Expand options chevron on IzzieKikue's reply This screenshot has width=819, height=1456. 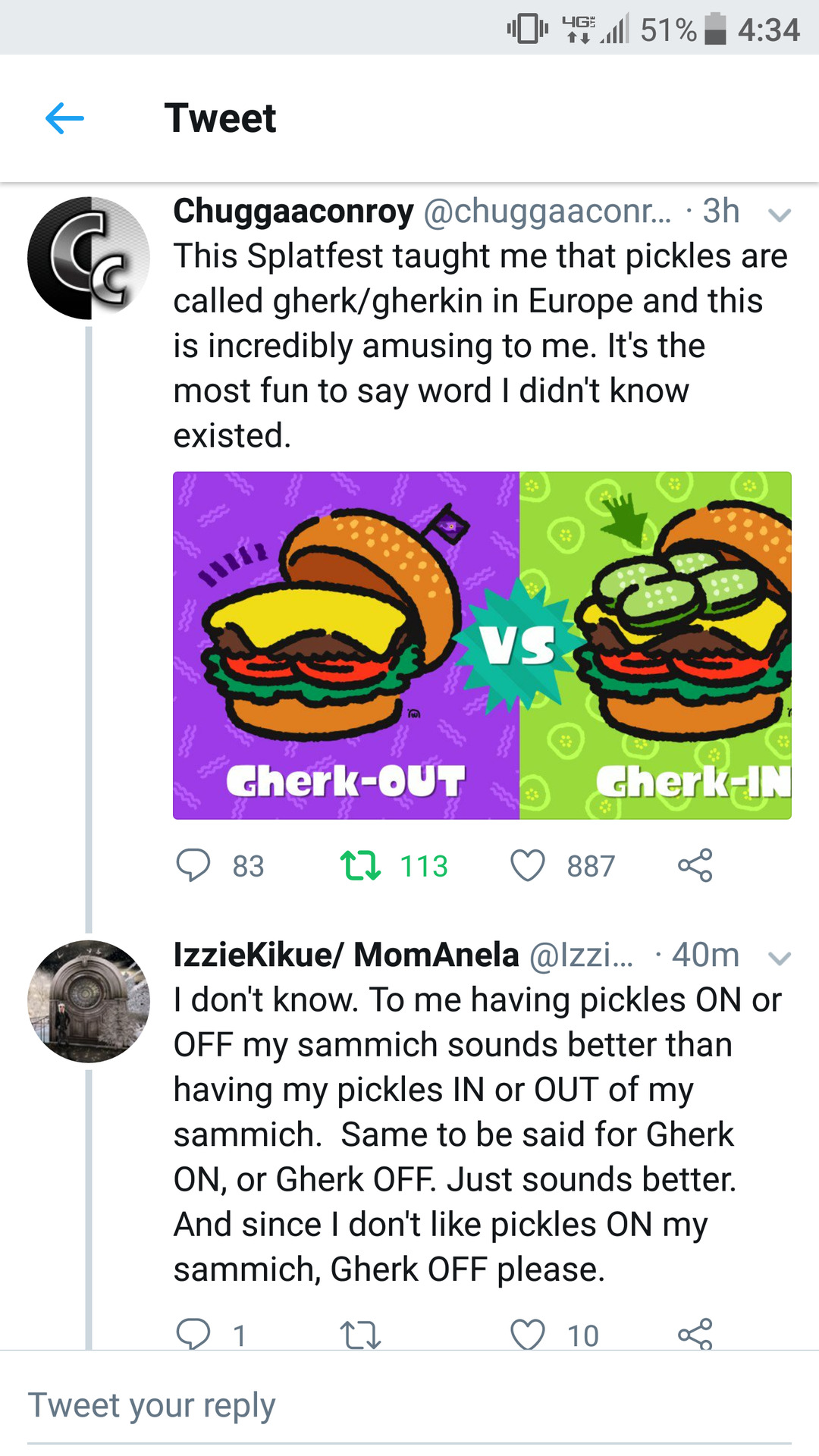(780, 959)
